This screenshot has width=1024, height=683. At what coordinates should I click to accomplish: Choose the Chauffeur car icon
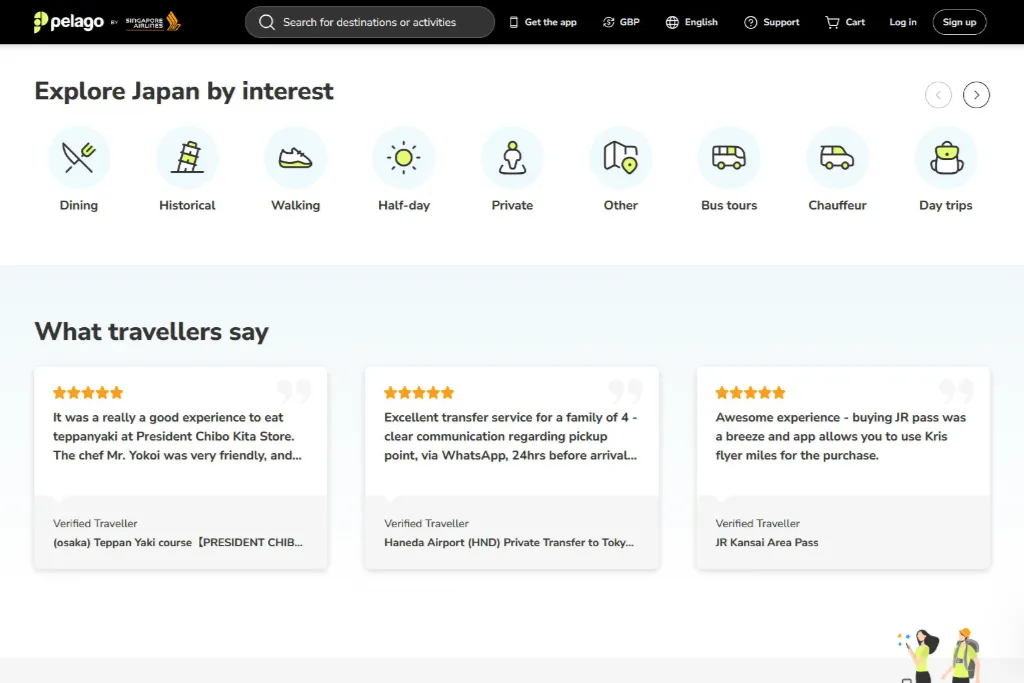837,158
